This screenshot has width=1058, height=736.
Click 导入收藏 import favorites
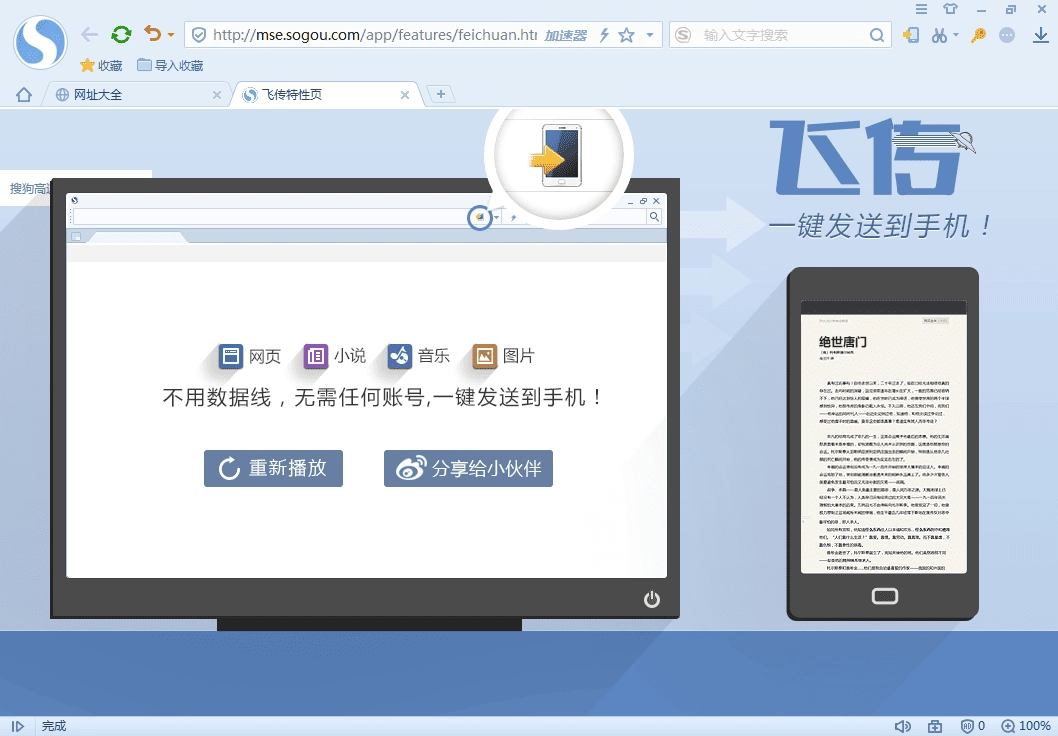[x=170, y=65]
